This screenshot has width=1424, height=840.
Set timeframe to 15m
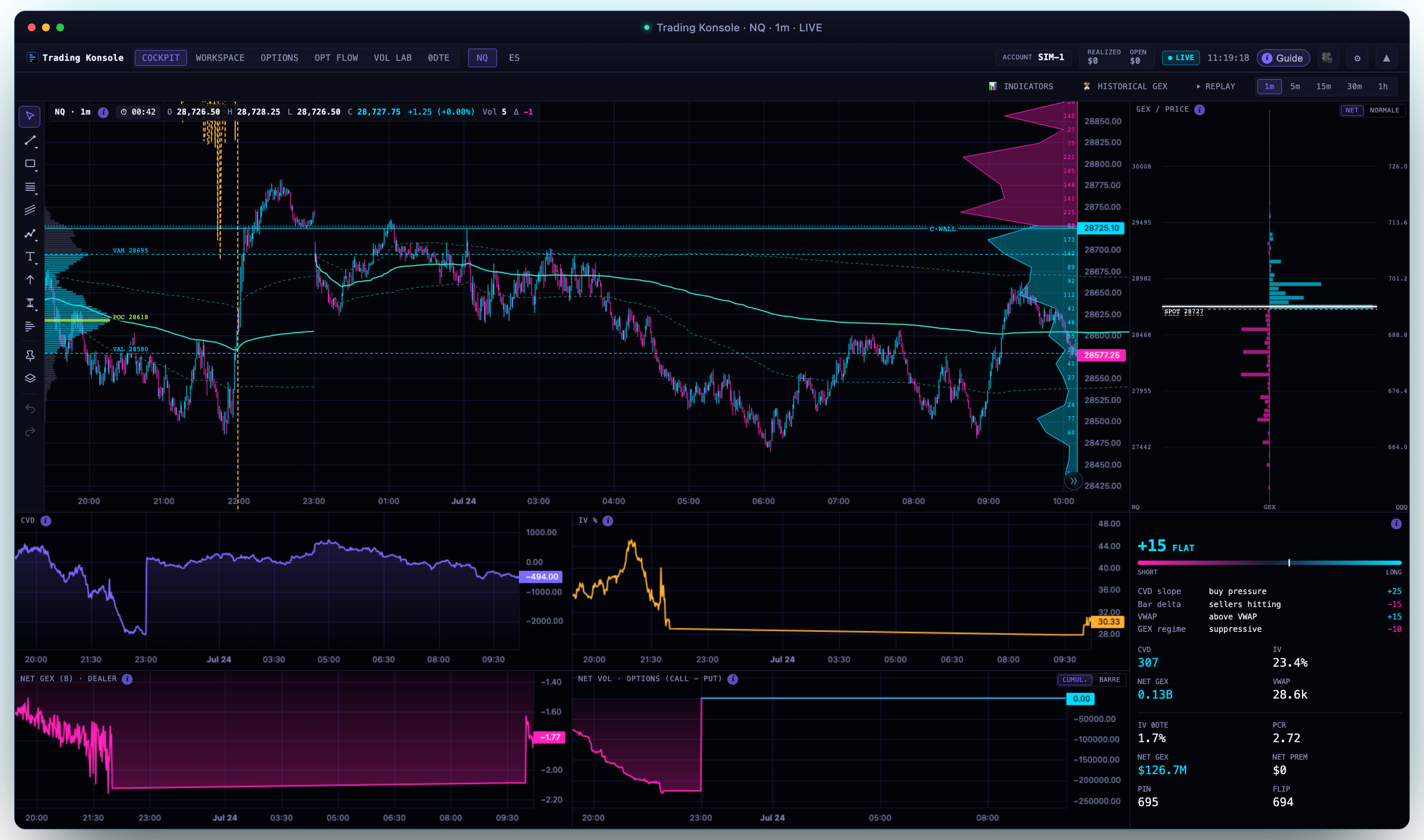click(x=1323, y=86)
